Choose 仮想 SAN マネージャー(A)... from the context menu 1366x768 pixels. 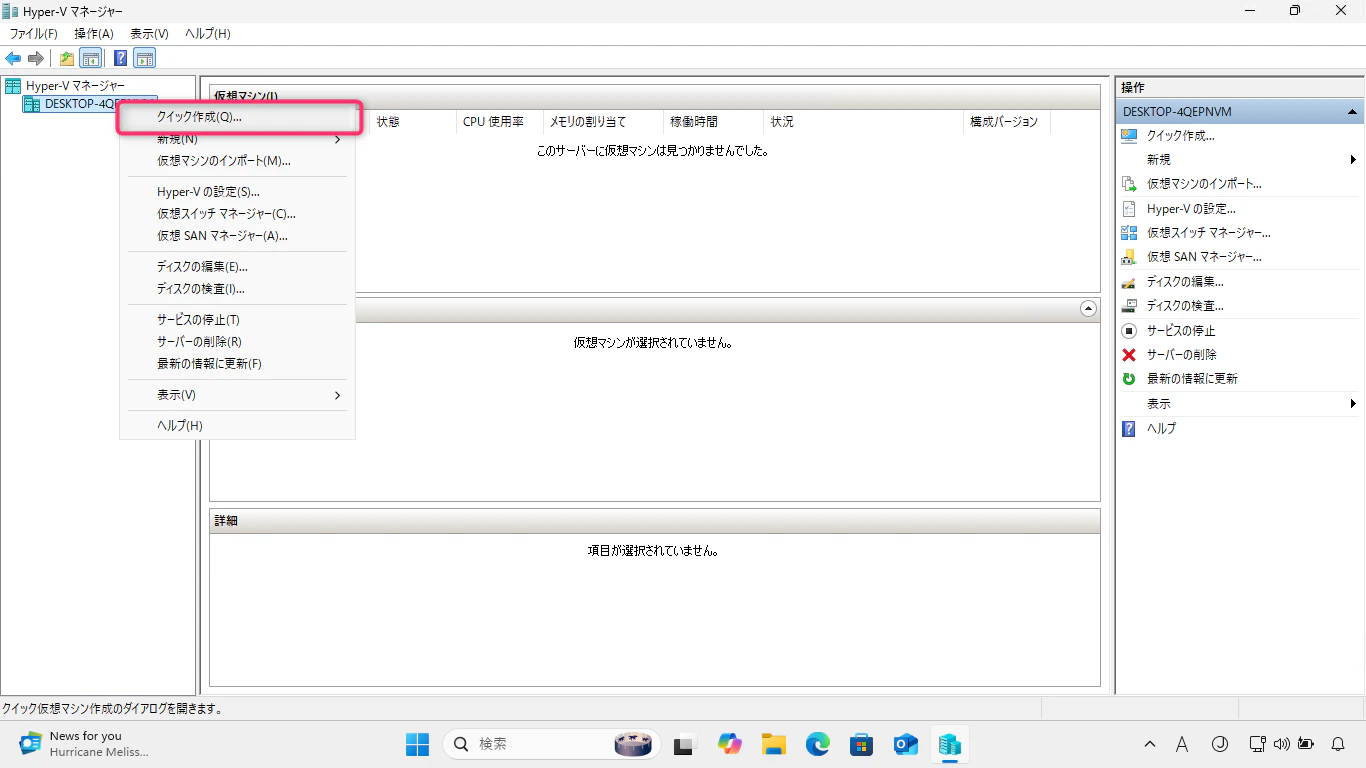click(237, 236)
